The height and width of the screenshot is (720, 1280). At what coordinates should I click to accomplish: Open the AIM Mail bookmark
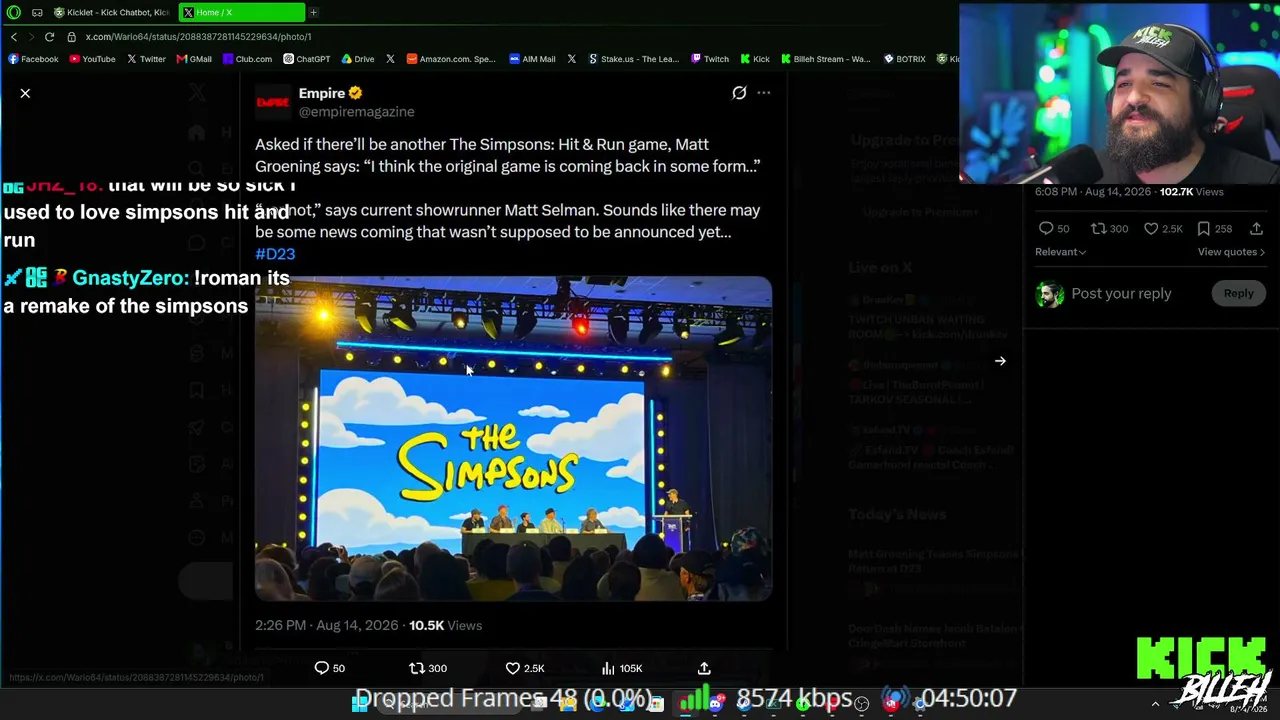point(532,59)
